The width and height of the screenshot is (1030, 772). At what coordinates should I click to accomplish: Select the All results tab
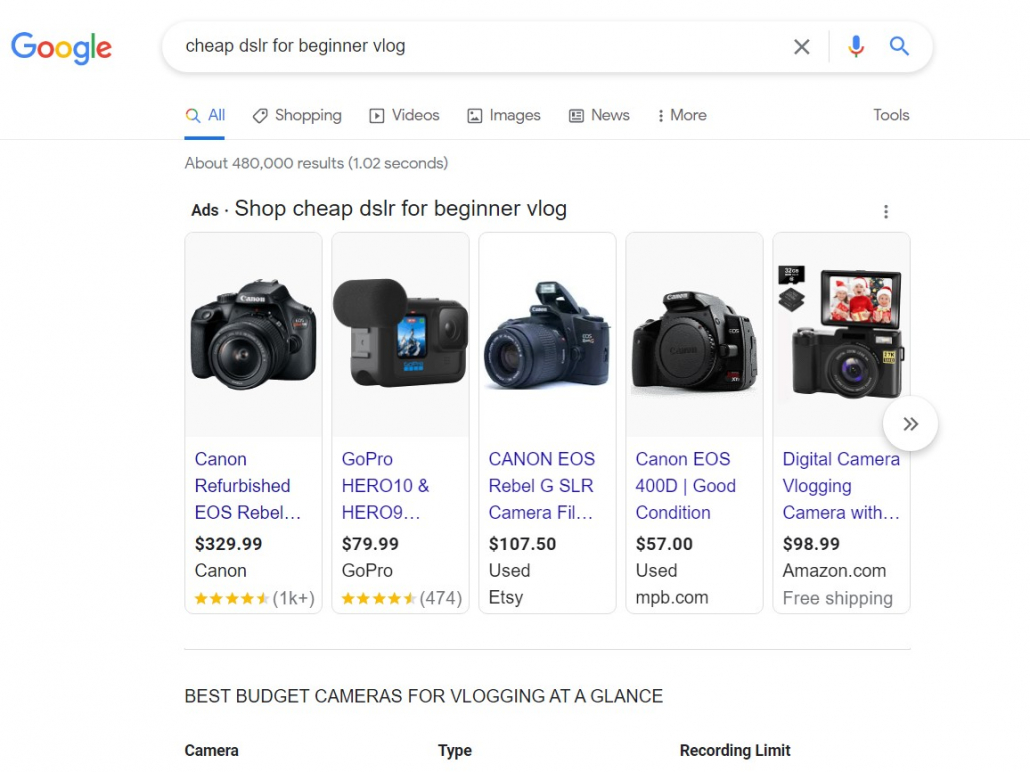(205, 115)
